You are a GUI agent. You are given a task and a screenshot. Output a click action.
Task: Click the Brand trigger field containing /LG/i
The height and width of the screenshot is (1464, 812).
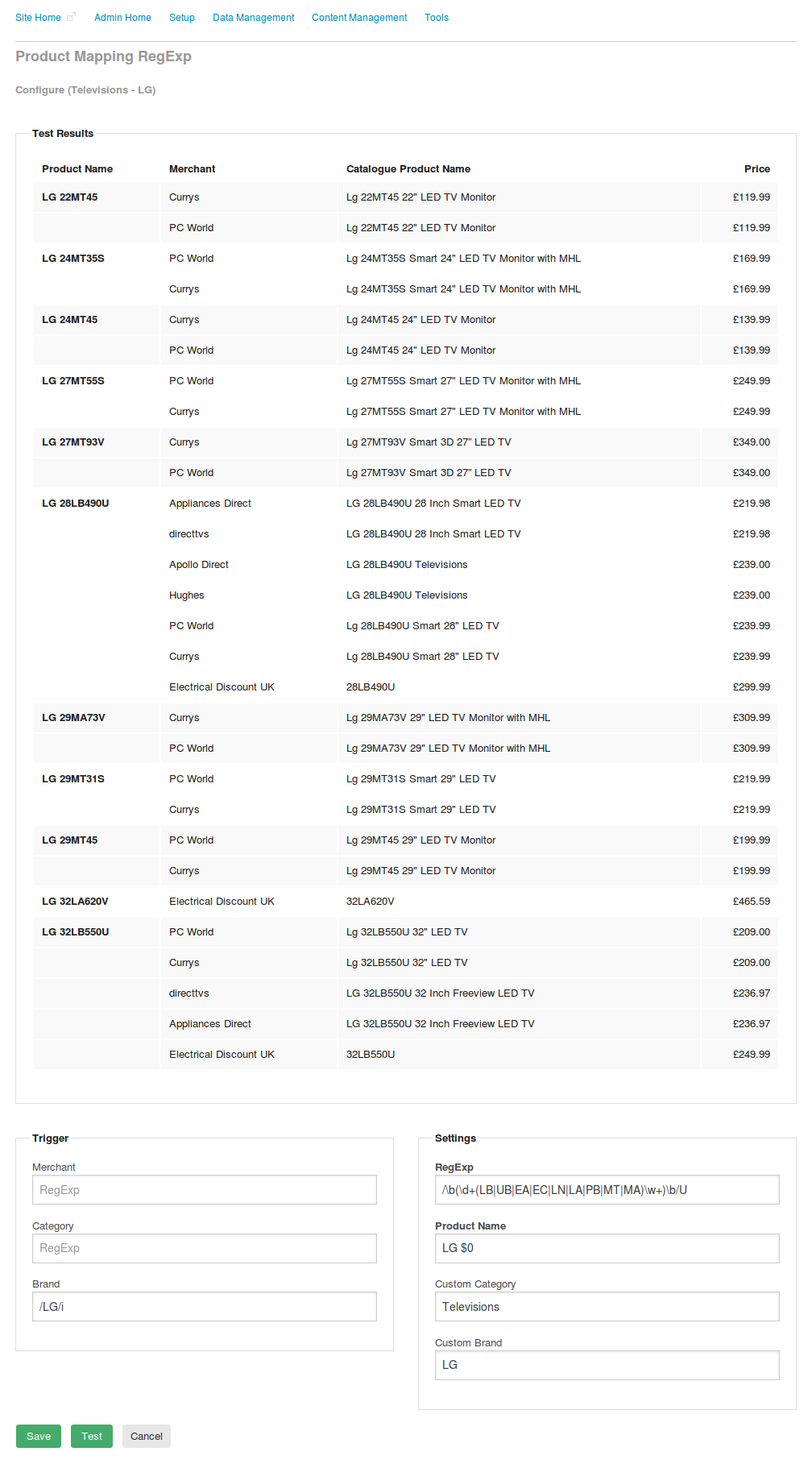tap(205, 1306)
